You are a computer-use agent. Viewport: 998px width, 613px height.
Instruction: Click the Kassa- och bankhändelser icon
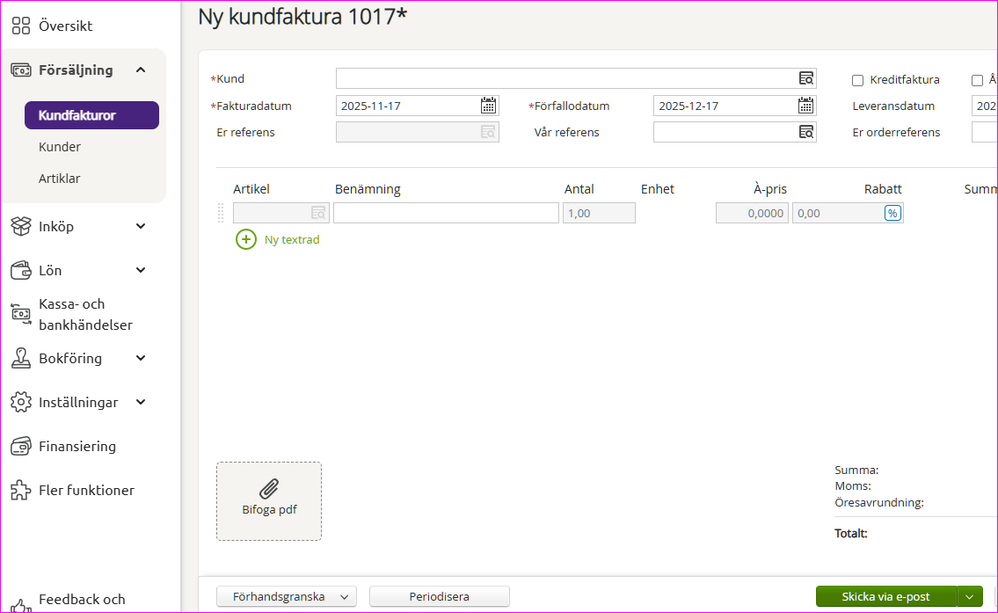pyautogui.click(x=21, y=314)
